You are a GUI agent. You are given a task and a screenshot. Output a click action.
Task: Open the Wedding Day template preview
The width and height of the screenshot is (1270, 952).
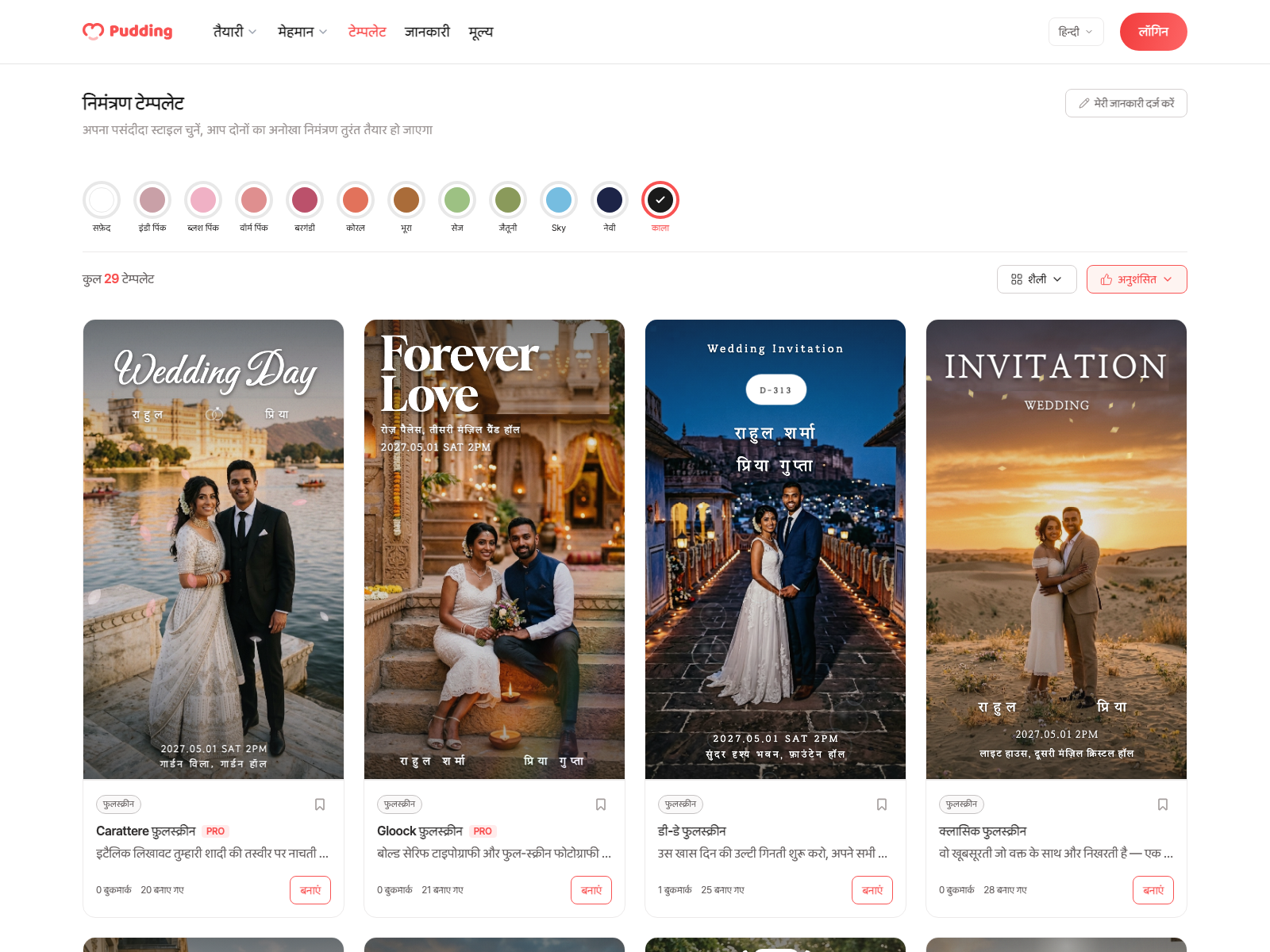[214, 549]
